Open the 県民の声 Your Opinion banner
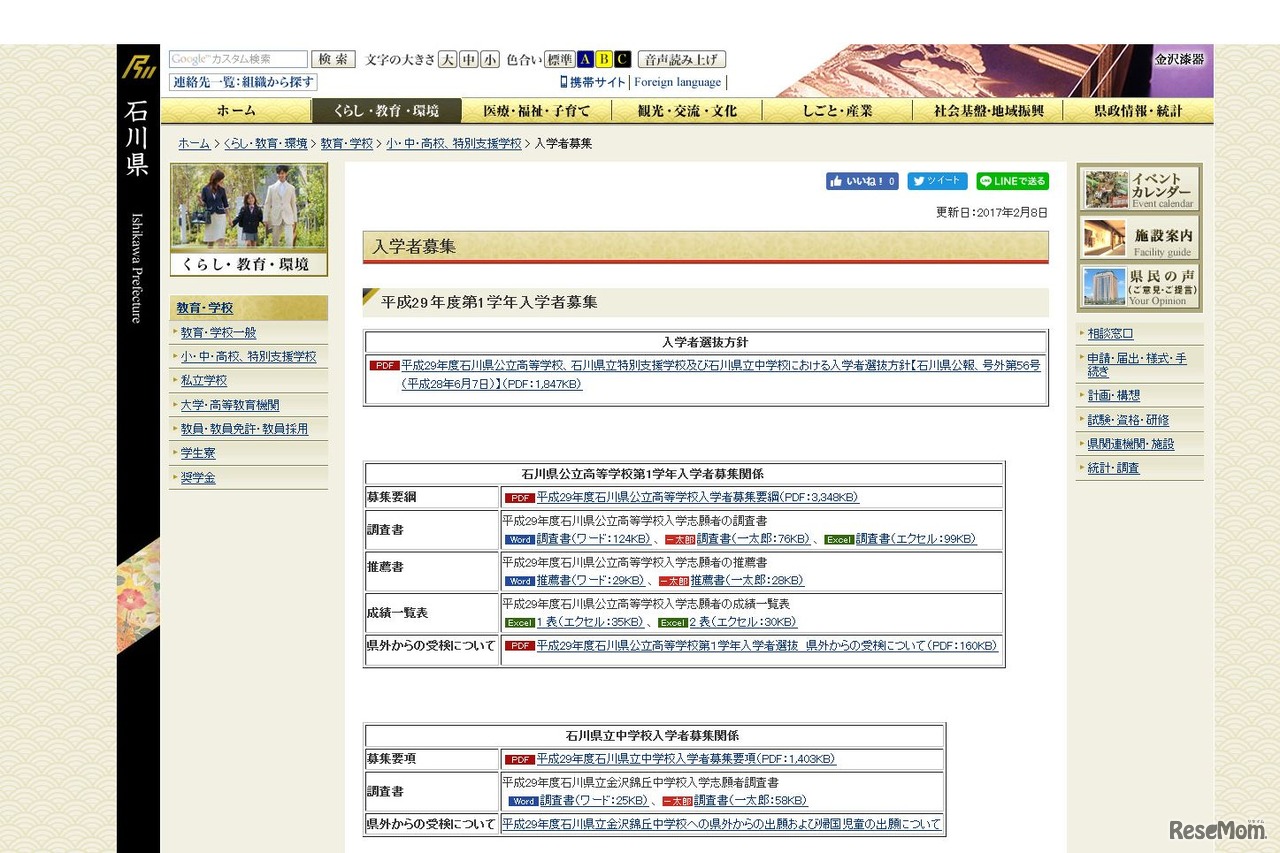 (x=1138, y=286)
